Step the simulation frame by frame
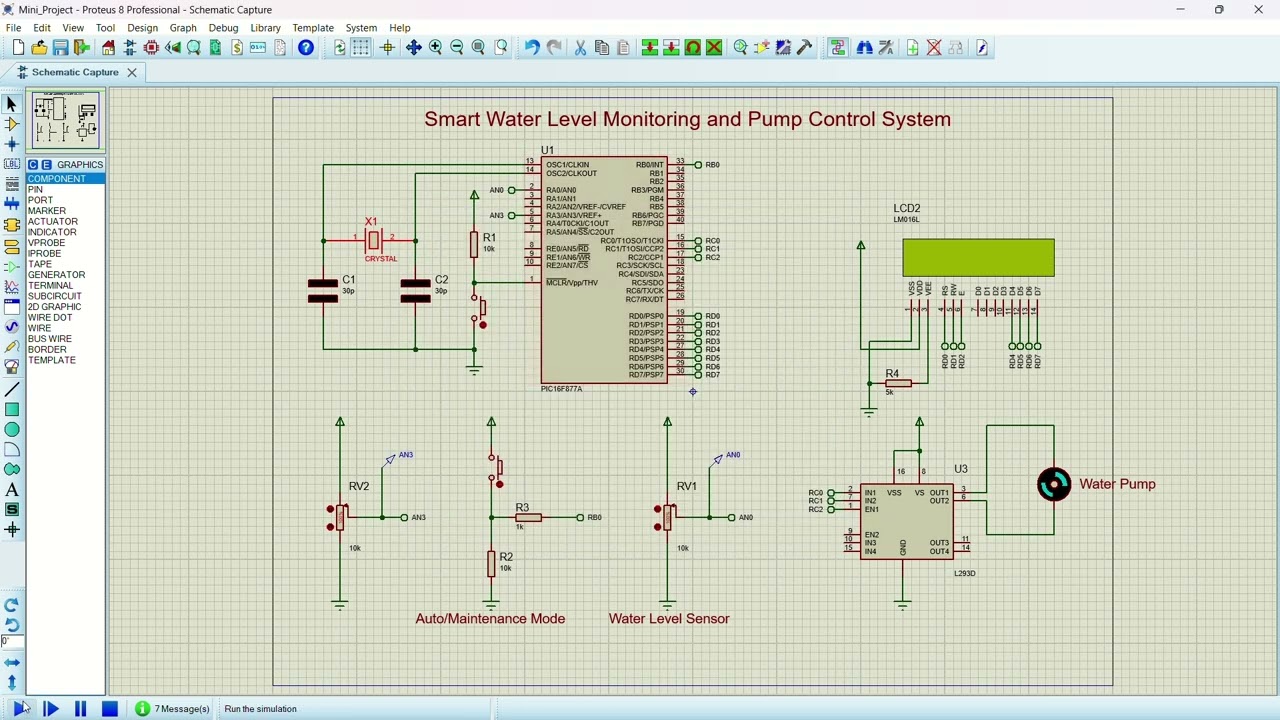The width and height of the screenshot is (1280, 720). 50,709
